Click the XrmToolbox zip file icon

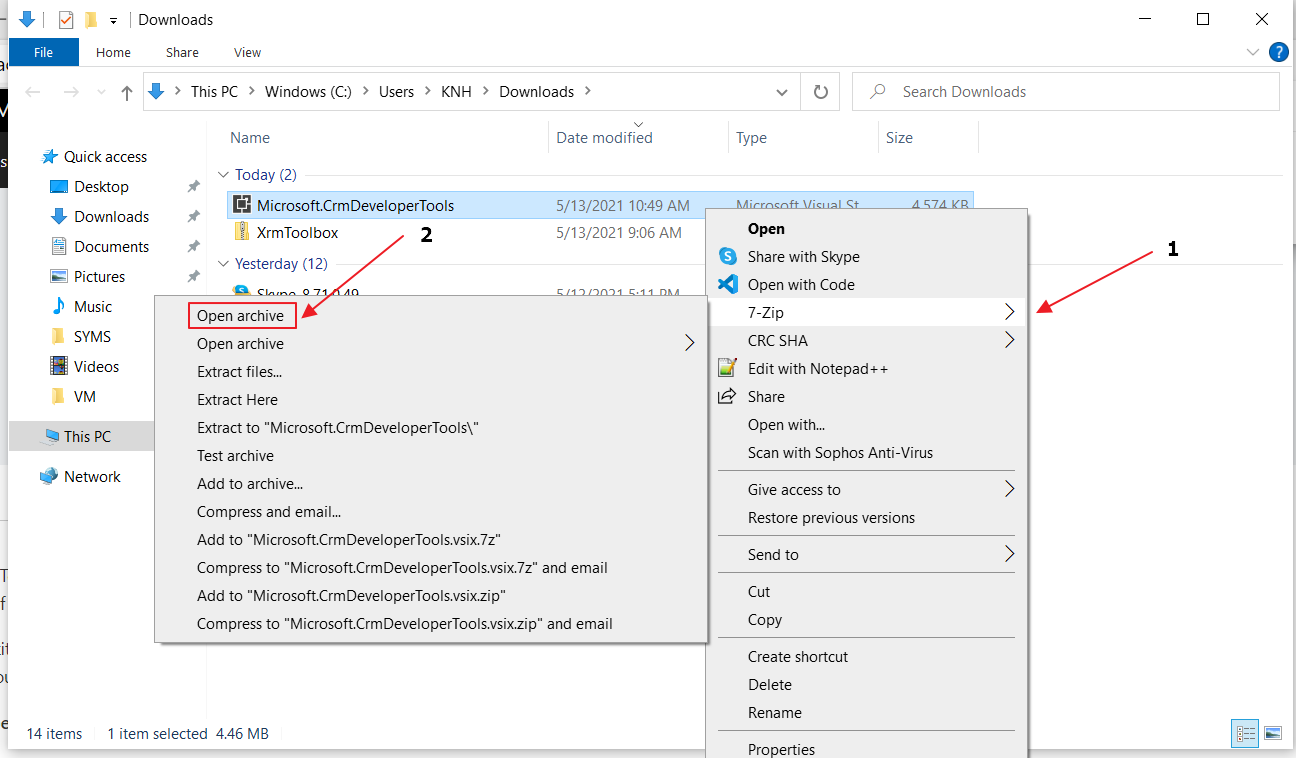[241, 232]
